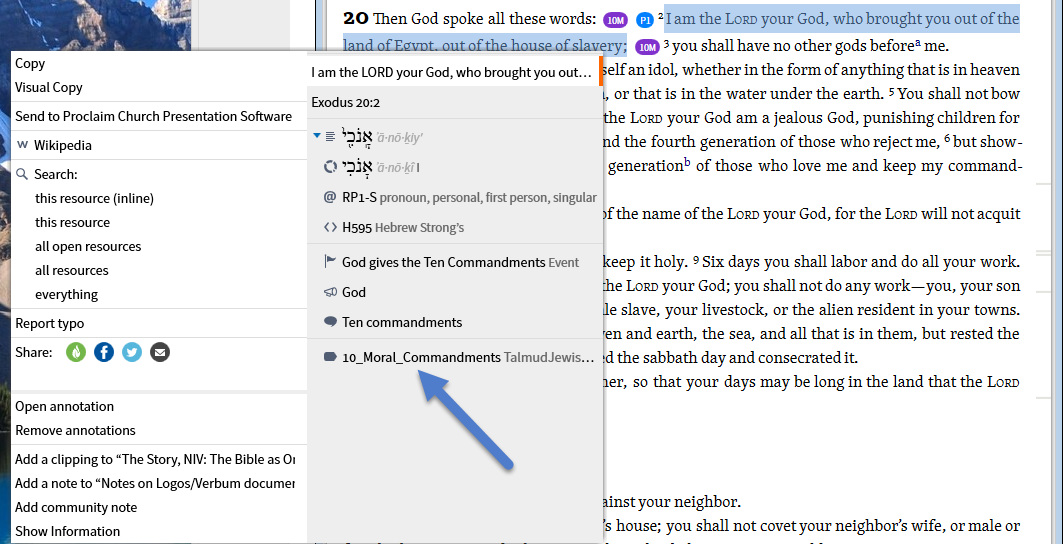The width and height of the screenshot is (1063, 544).
Task: Share on Facebook icon
Action: (x=104, y=352)
